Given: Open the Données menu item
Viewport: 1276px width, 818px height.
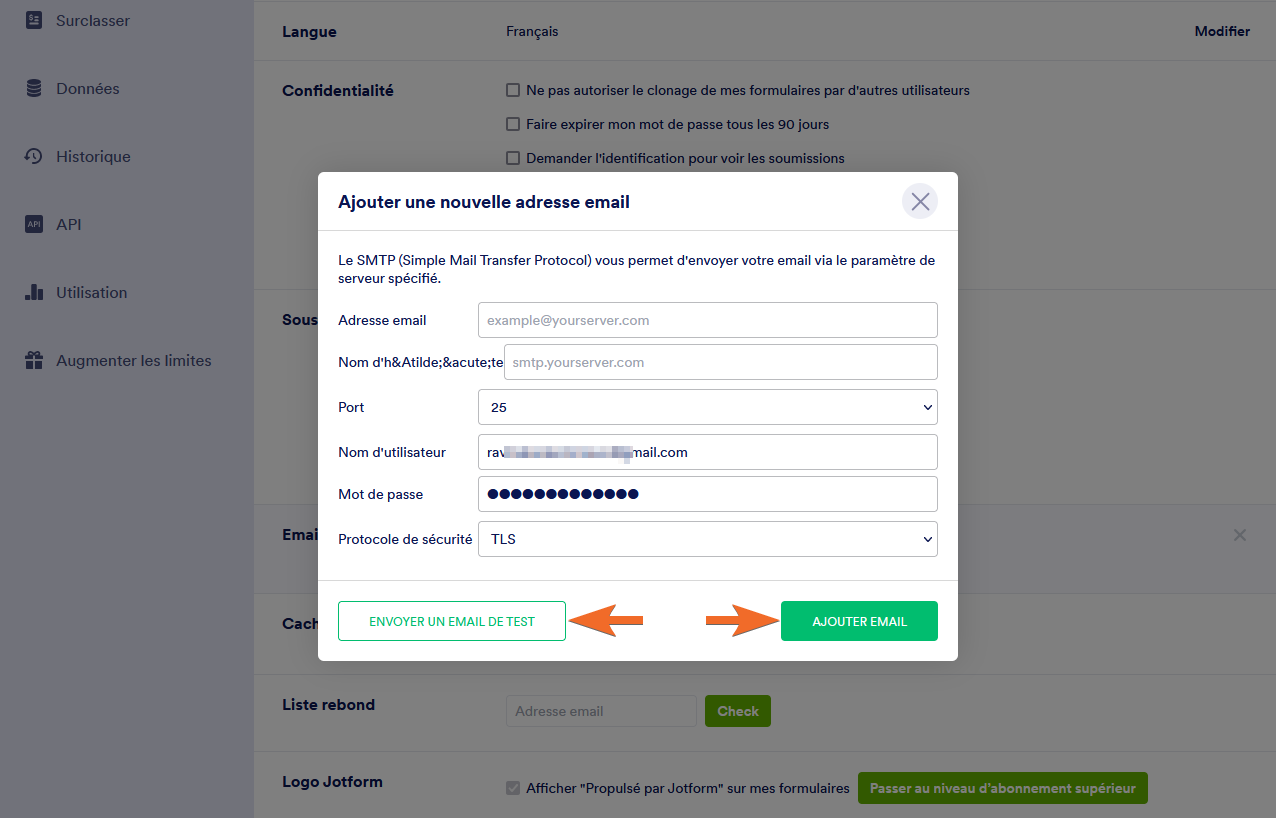Looking at the screenshot, I should (x=88, y=89).
